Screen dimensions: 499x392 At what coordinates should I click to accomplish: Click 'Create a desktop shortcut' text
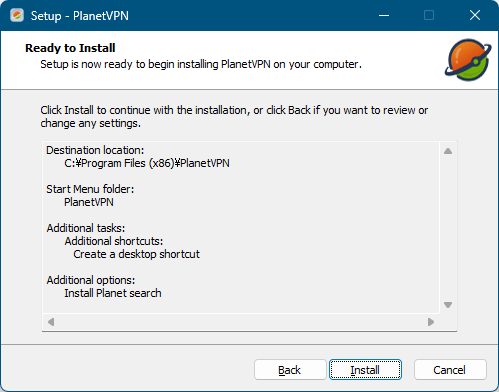[136, 254]
